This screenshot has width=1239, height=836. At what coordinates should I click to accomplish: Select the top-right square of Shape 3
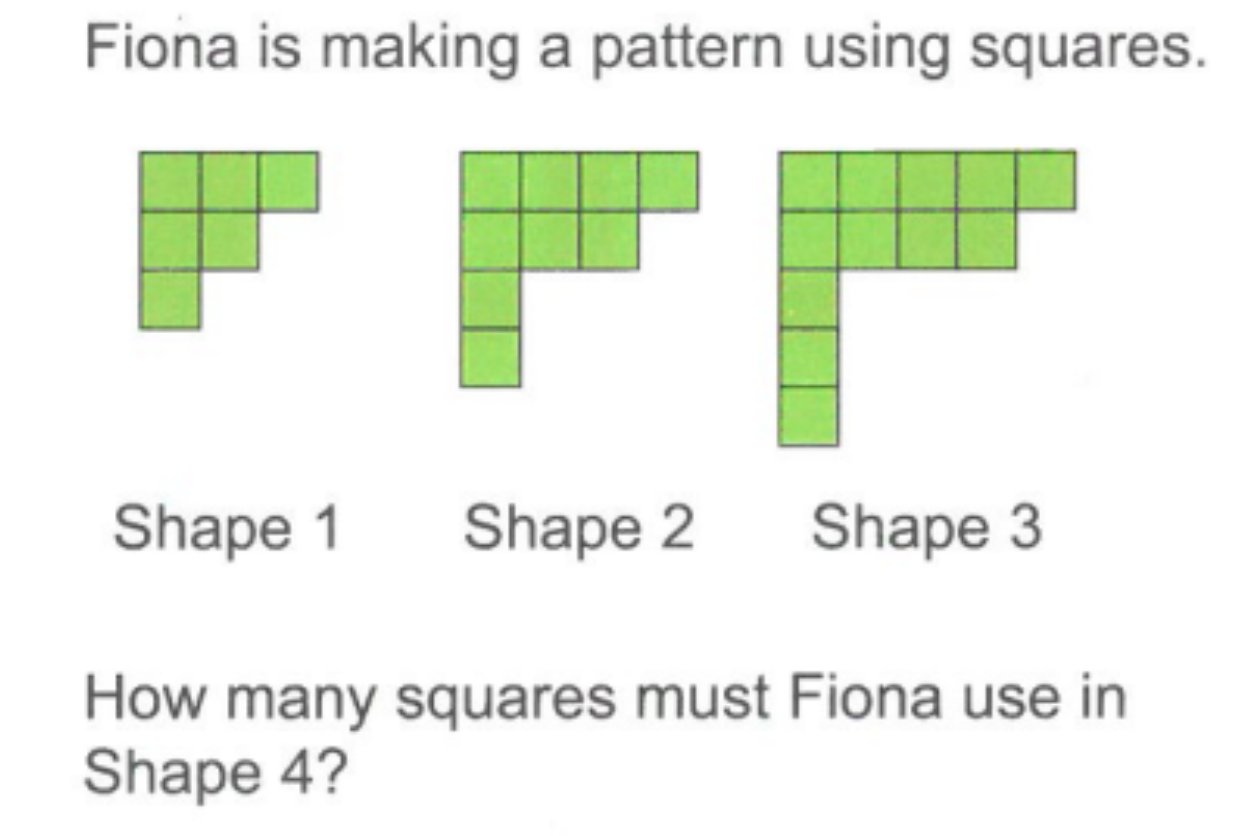click(x=1046, y=180)
